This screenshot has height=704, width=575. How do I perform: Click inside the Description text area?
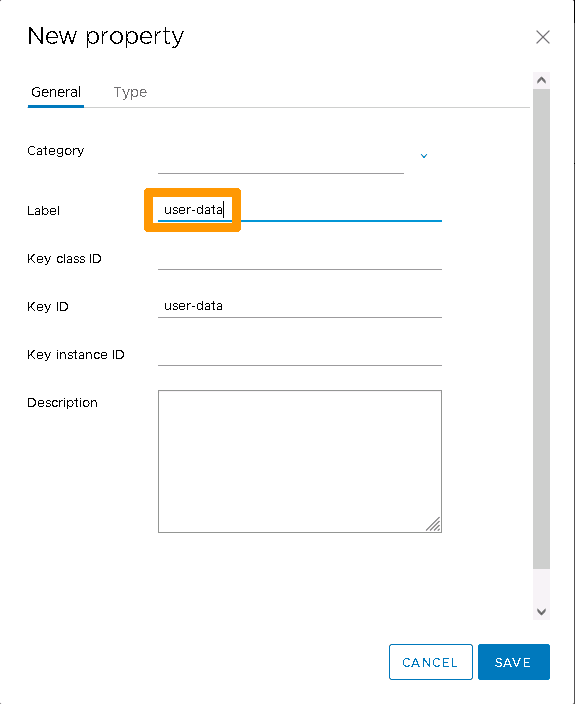[300, 461]
